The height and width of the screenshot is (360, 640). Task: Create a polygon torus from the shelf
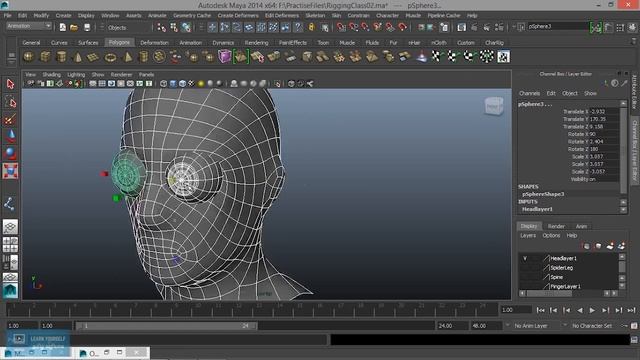click(x=110, y=57)
